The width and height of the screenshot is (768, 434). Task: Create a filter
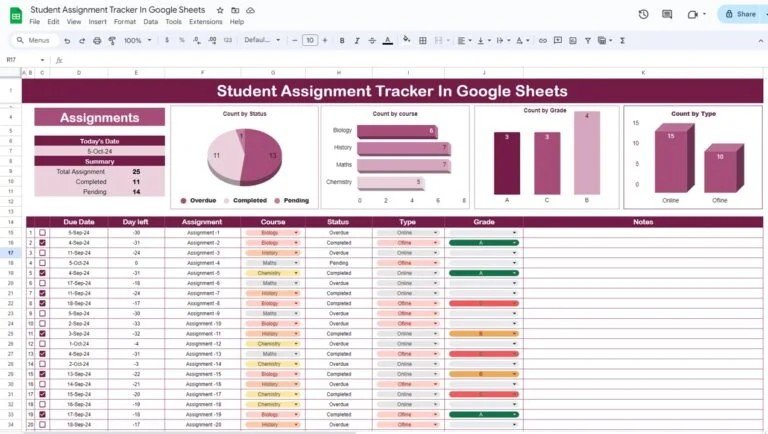point(587,41)
